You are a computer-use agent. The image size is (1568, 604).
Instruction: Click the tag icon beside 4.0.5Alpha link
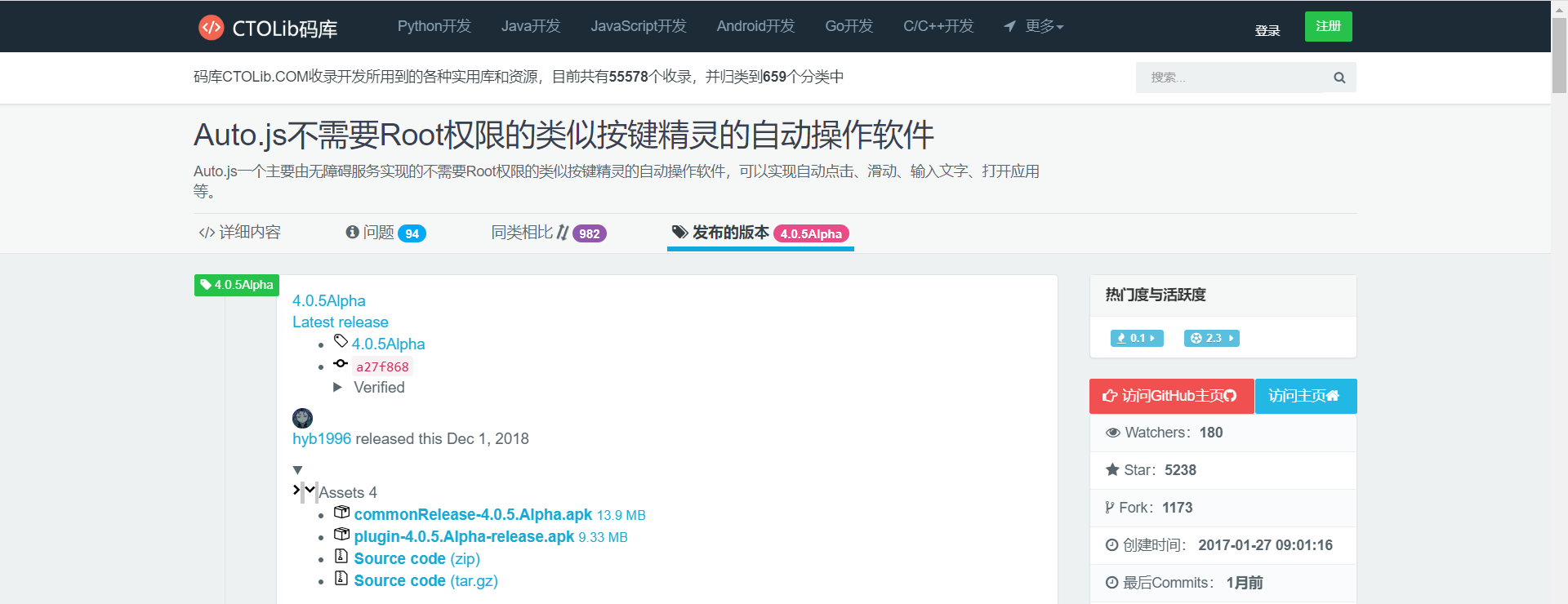[x=341, y=341]
